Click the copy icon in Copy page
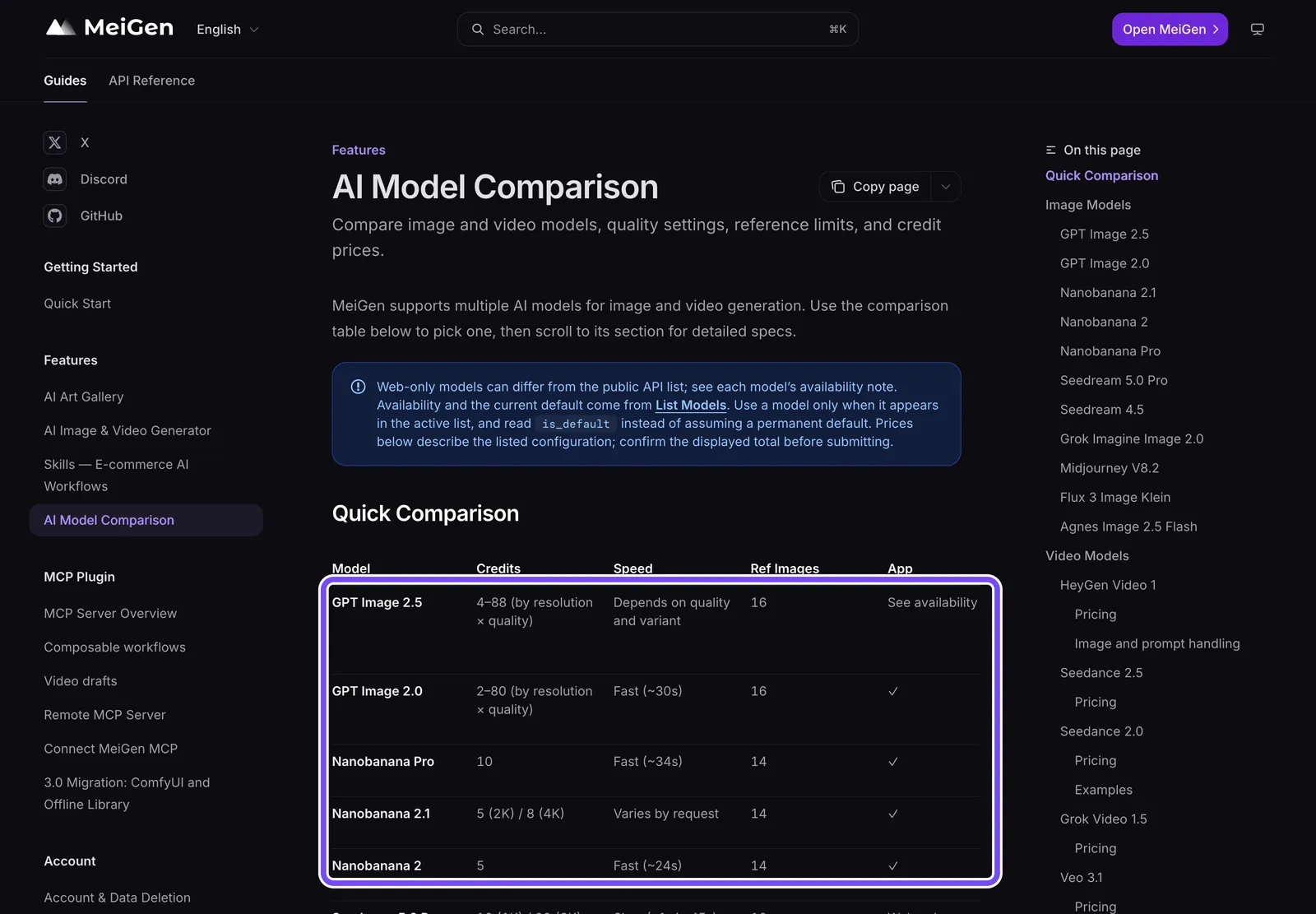This screenshot has width=1316, height=914. pos(838,187)
